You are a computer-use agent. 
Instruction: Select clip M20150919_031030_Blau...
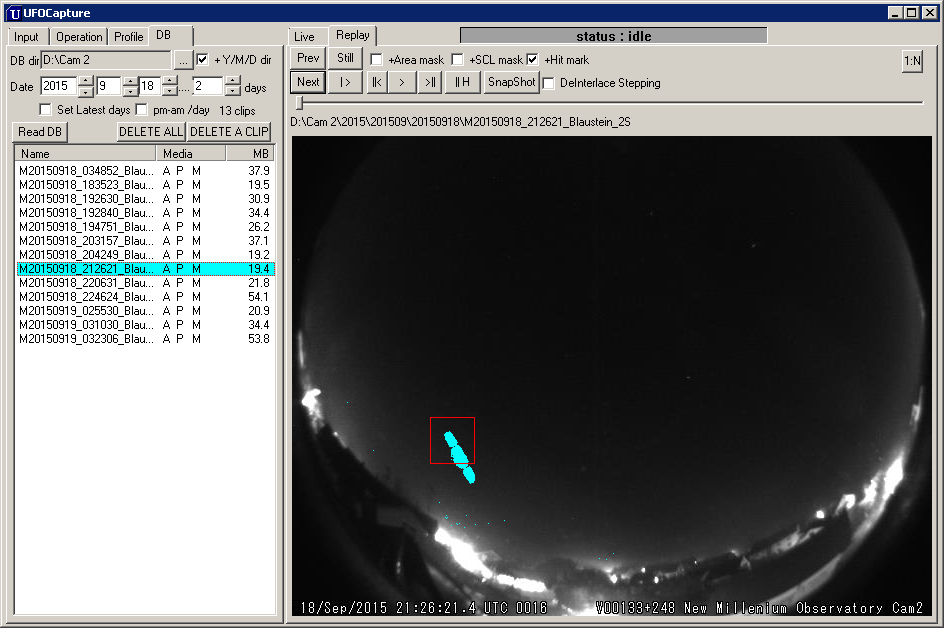(145, 325)
